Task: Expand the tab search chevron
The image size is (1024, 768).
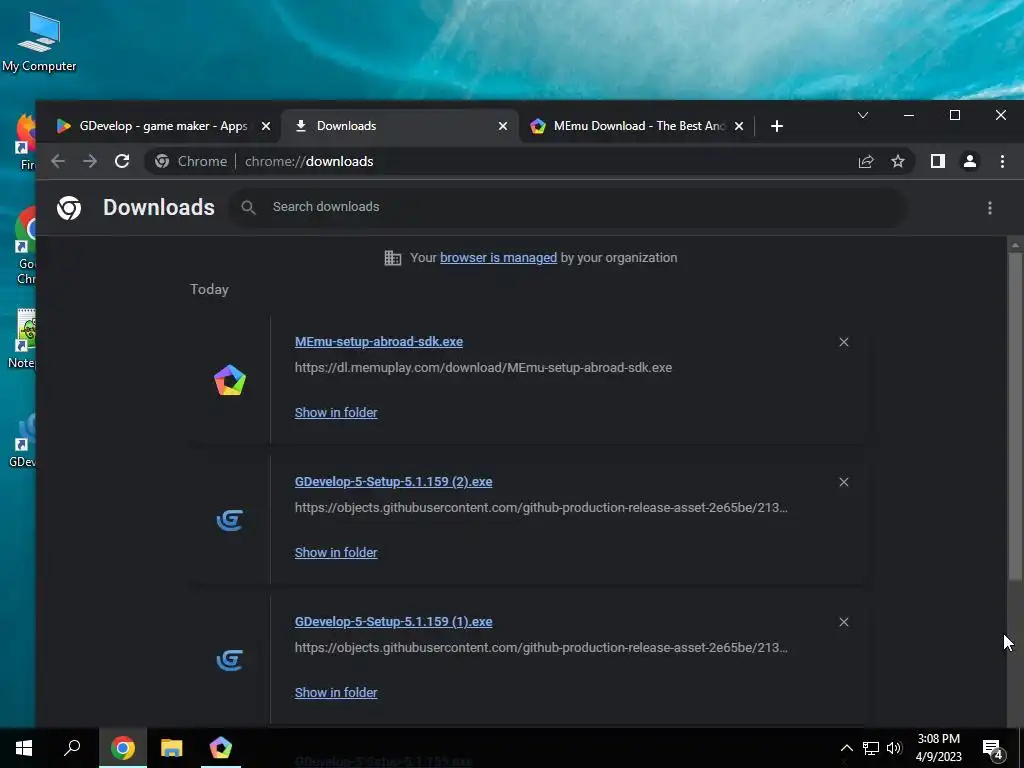Action: [x=863, y=116]
